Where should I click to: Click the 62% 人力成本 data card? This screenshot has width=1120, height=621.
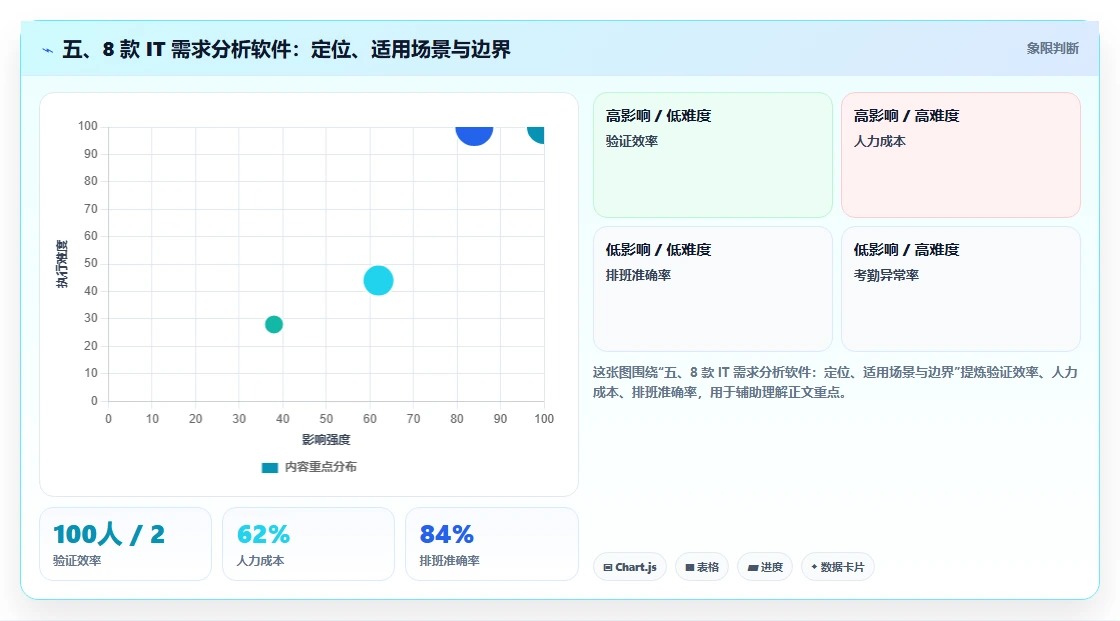[309, 544]
